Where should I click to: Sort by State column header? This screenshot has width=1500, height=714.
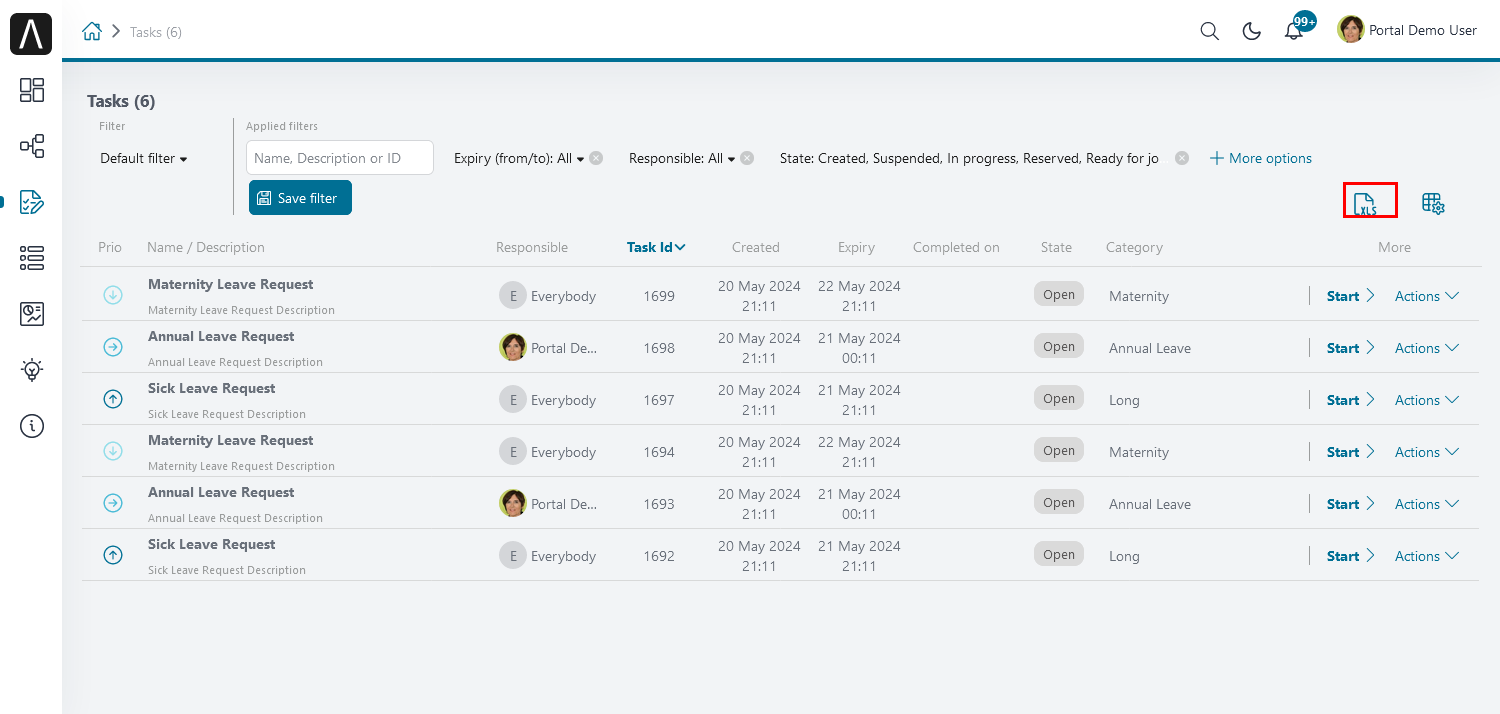1056,247
